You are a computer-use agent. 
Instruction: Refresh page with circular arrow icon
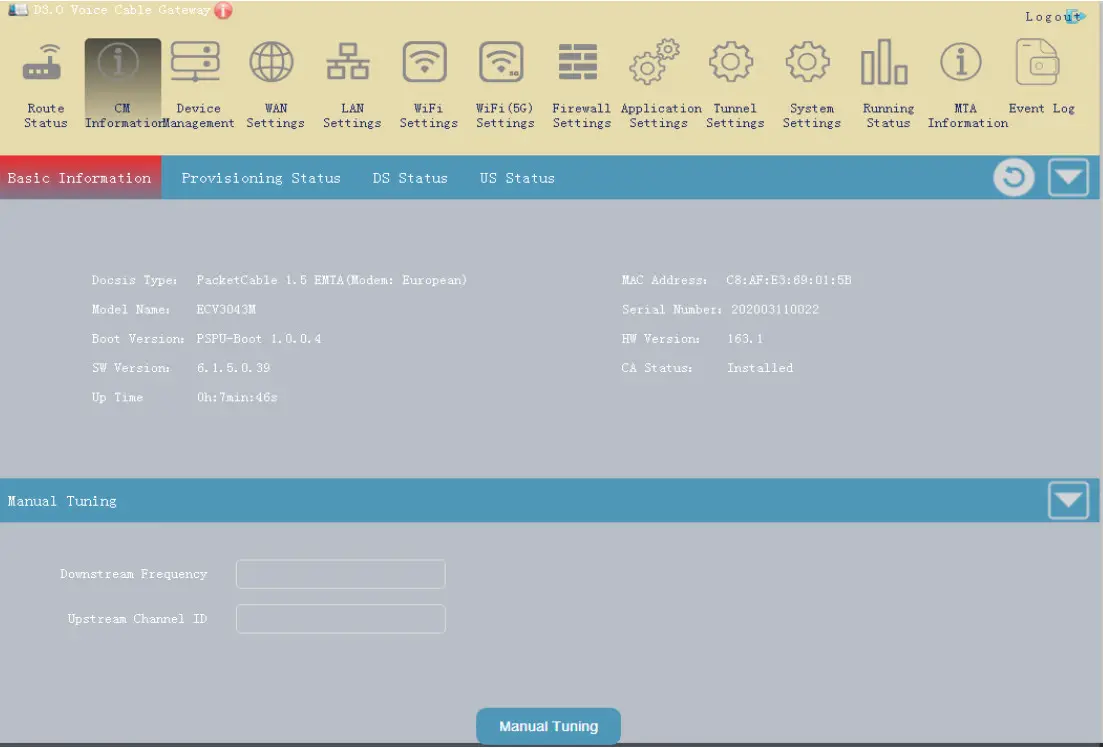tap(1014, 177)
